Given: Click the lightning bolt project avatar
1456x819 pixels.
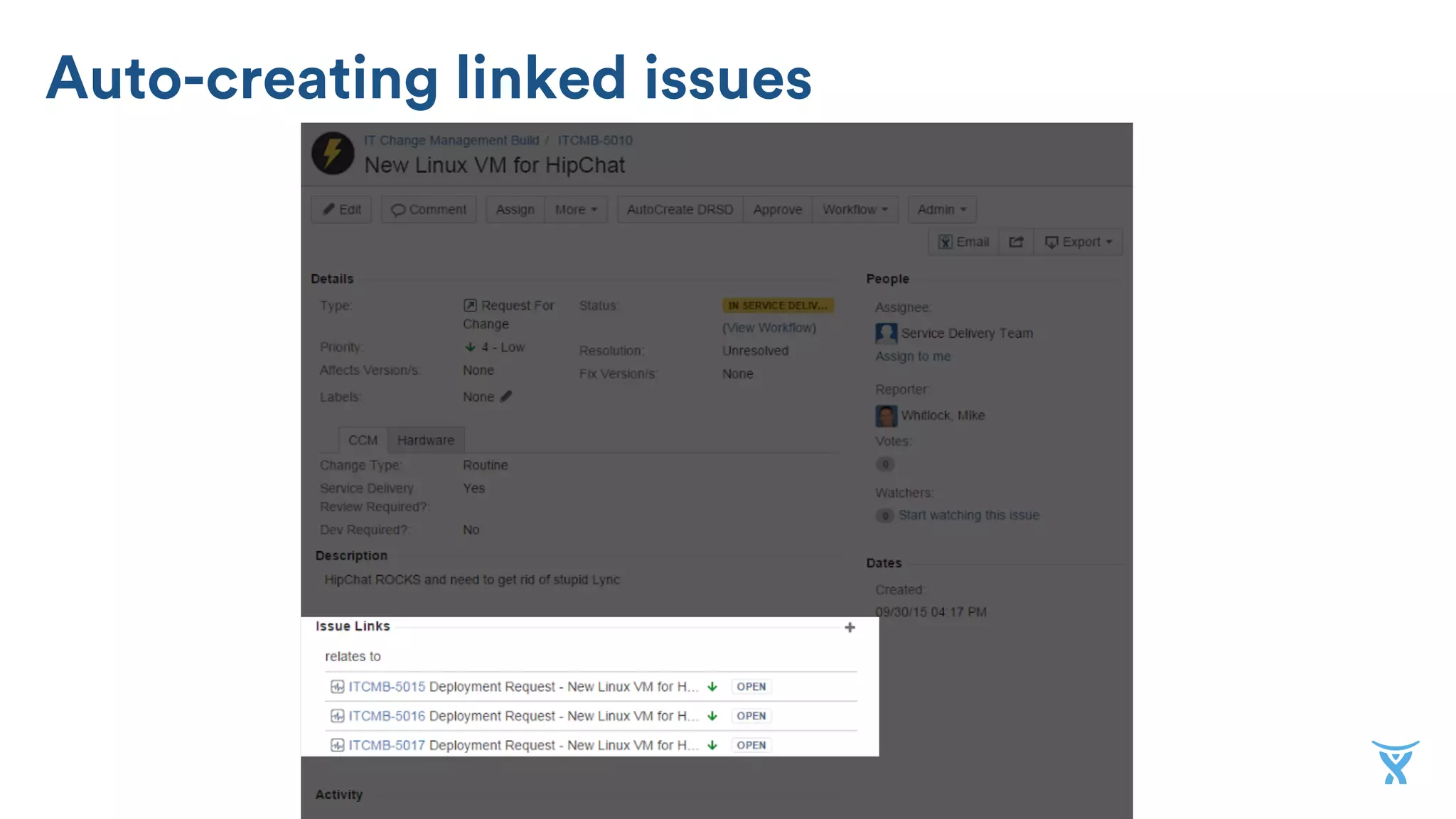Looking at the screenshot, I should coord(333,153).
